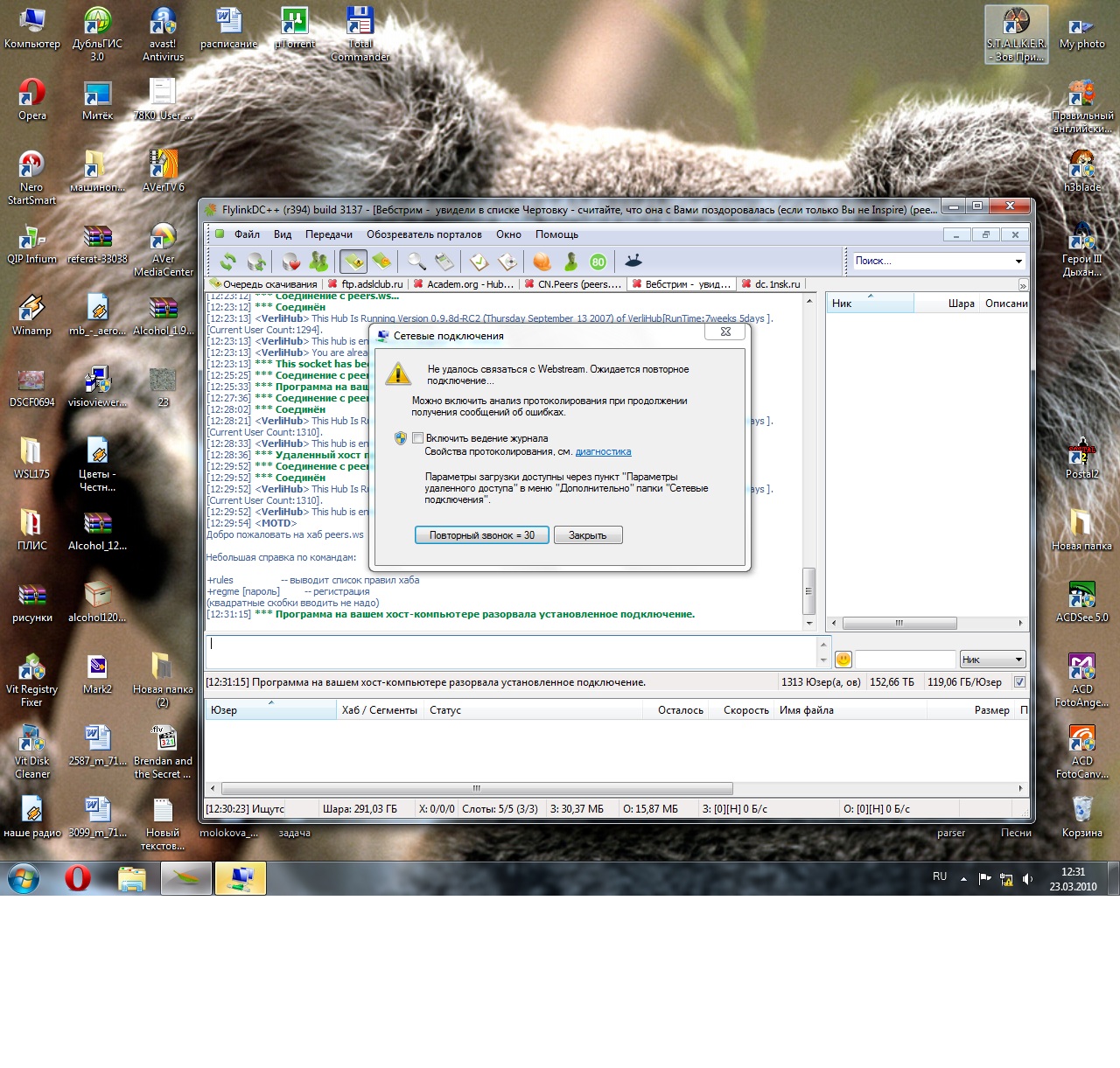
Task: Enable the 'Включить ведение журнала' checkbox
Action: [x=418, y=438]
